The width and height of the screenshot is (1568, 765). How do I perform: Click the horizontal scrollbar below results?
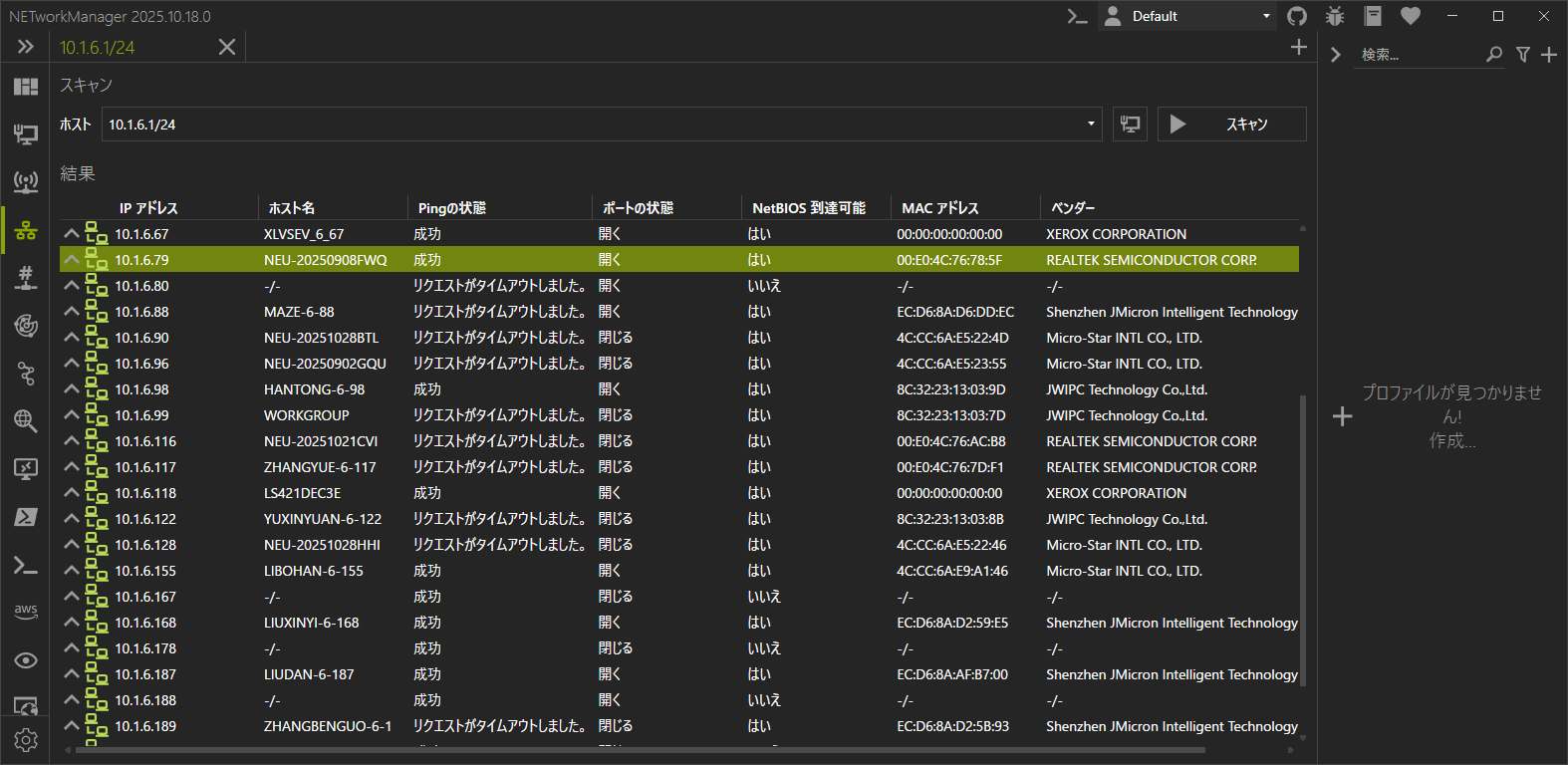coord(638,749)
